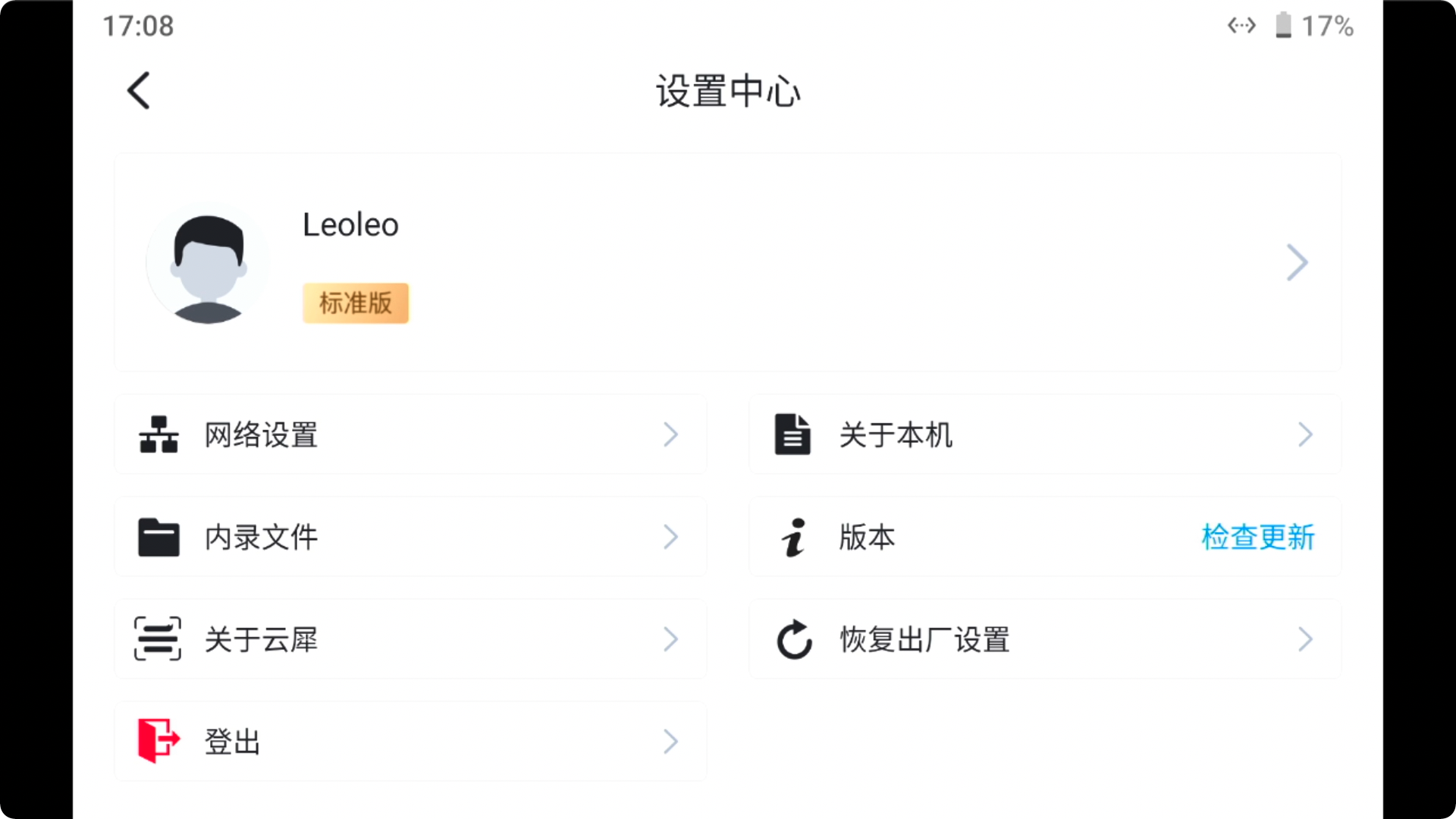1456x819 pixels.
Task: Expand profile details with right chevron
Action: (1298, 262)
